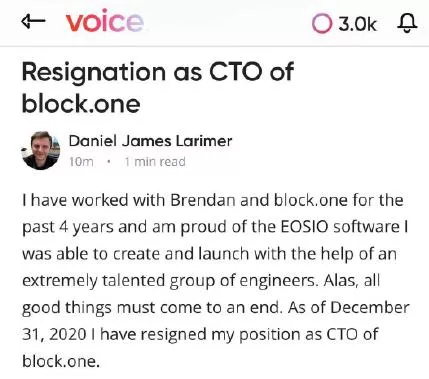The height and width of the screenshot is (379, 429).
Task: Click the 10m post timestamp
Action: coord(81,162)
